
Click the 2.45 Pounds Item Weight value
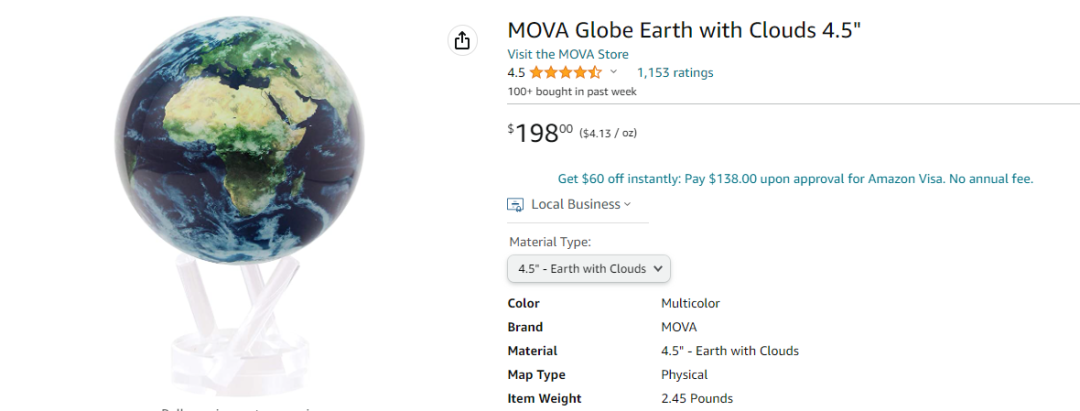pyautogui.click(x=696, y=399)
